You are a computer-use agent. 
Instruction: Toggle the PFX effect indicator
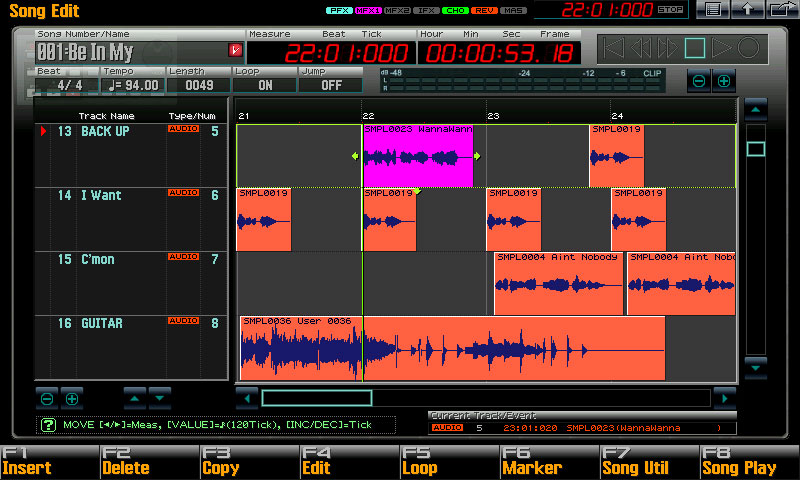point(339,10)
